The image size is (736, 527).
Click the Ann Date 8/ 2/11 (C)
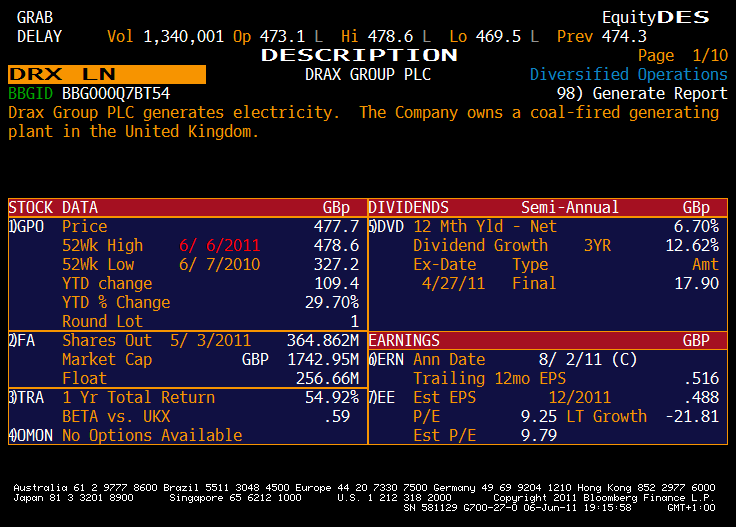tap(588, 359)
